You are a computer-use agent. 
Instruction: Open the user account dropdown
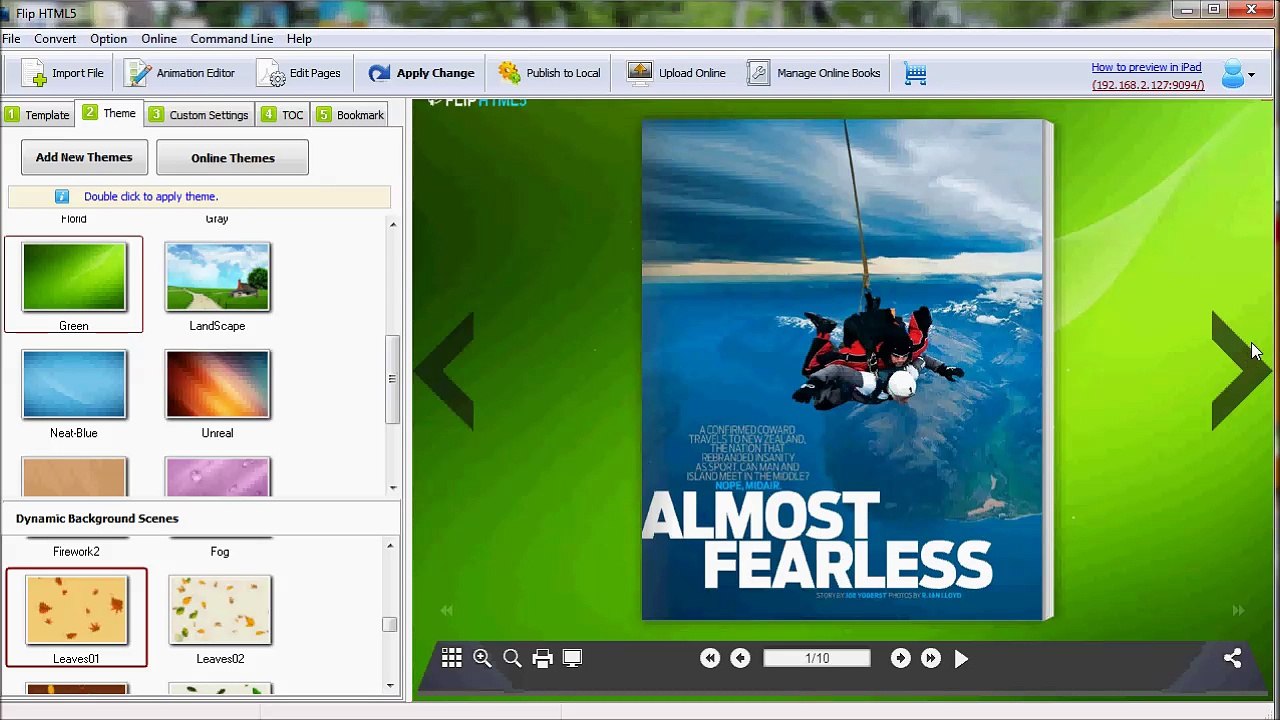pyautogui.click(x=1238, y=74)
